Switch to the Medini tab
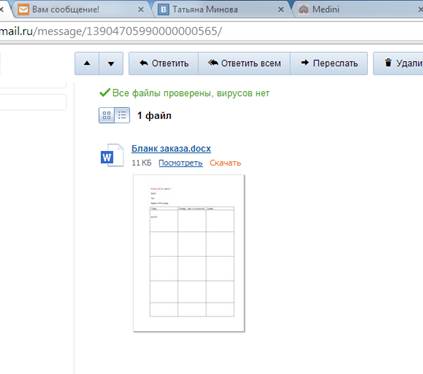This screenshot has height=374, width=423. coord(358,9)
